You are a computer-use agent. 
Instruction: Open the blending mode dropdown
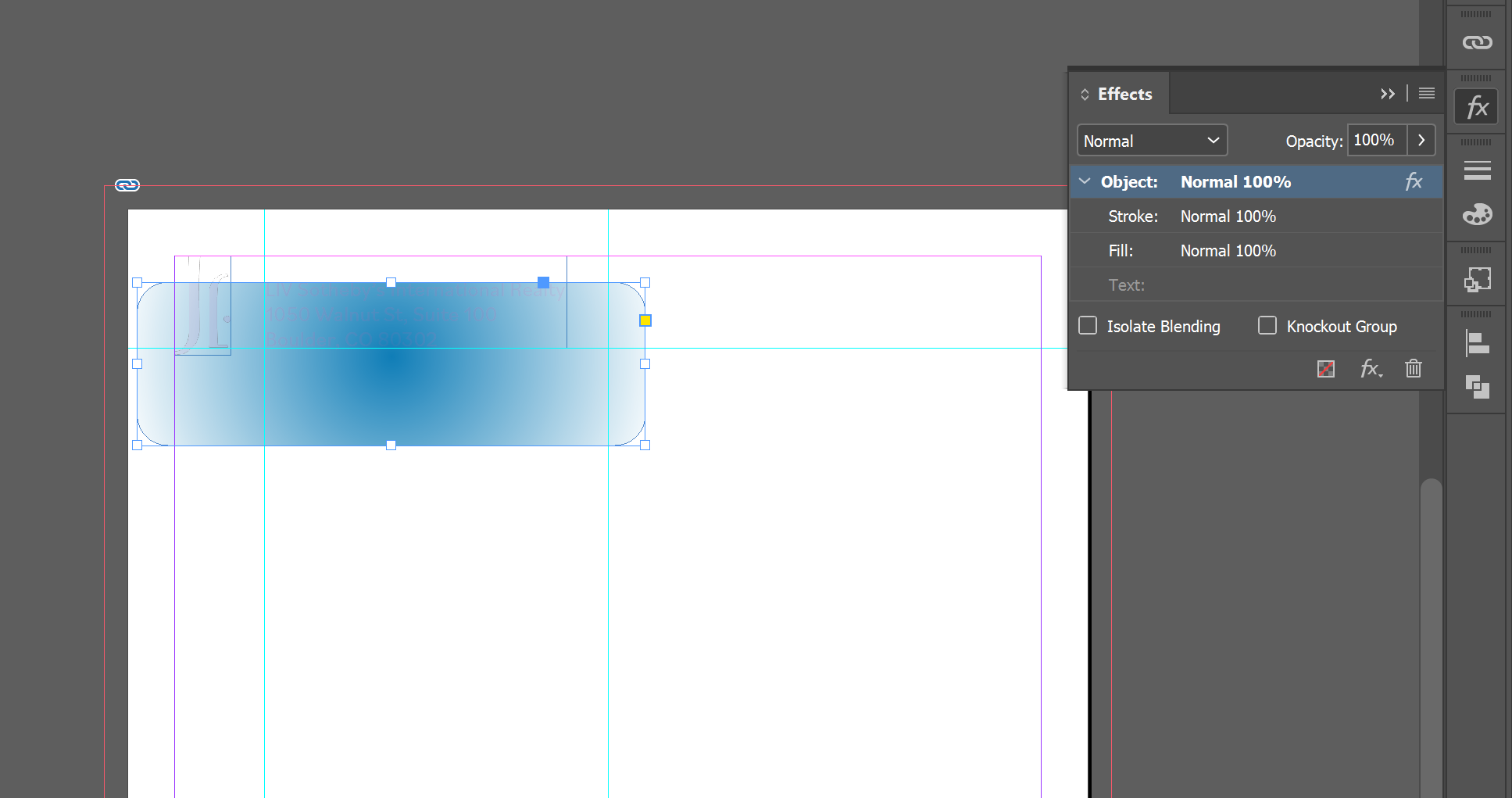pyautogui.click(x=1152, y=140)
